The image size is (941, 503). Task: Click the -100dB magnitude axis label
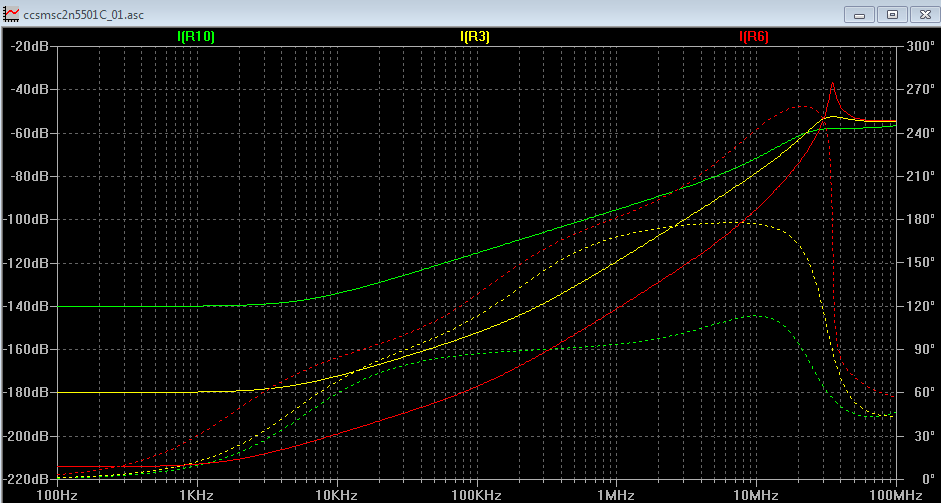[x=25, y=220]
